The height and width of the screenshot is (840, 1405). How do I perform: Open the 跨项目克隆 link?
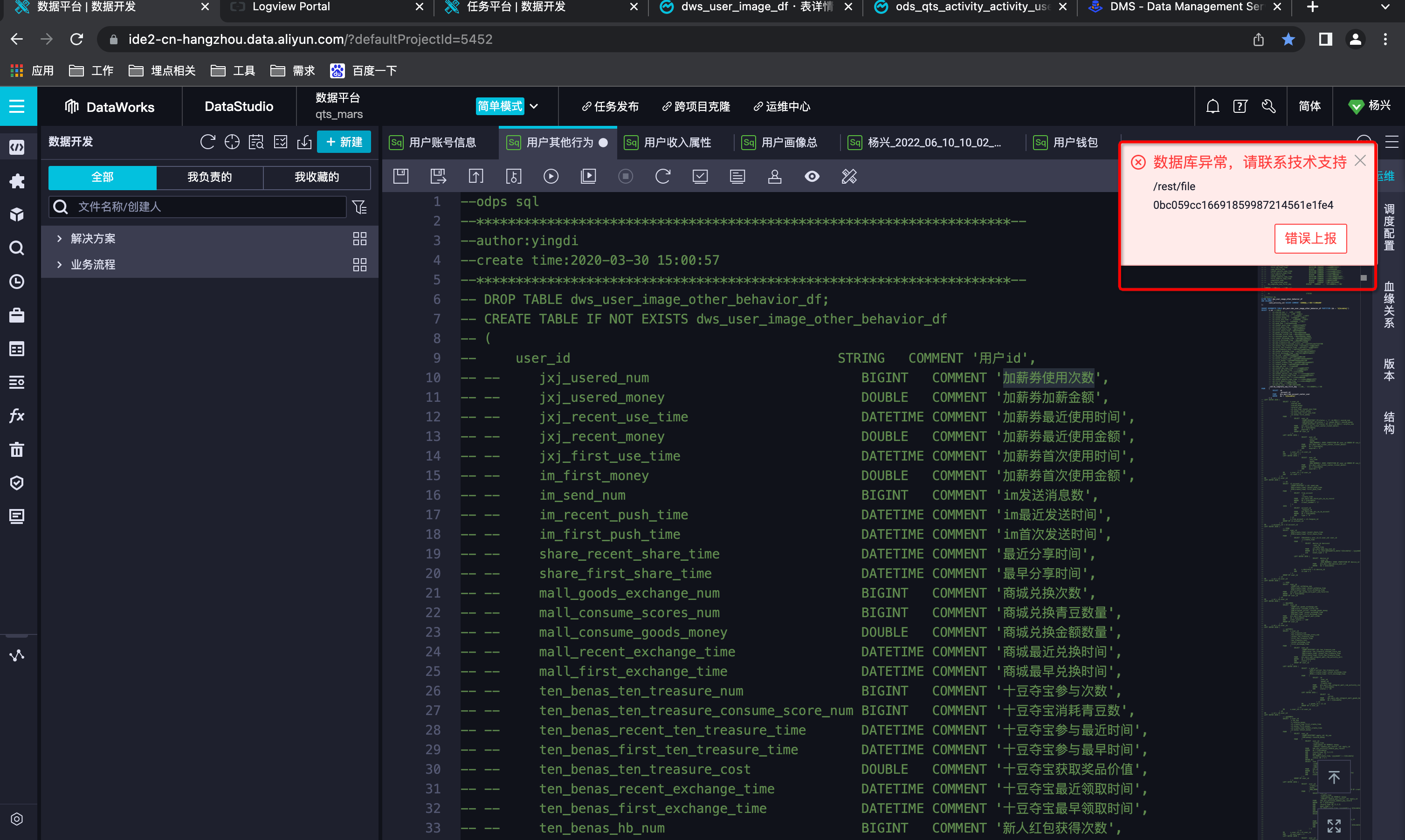pos(696,106)
